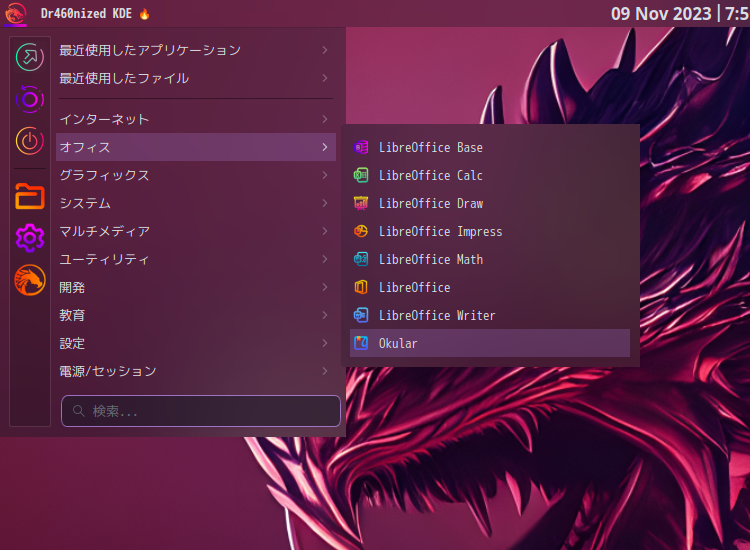
Task: Click the LibreOffice Impress icon
Action: tap(361, 231)
